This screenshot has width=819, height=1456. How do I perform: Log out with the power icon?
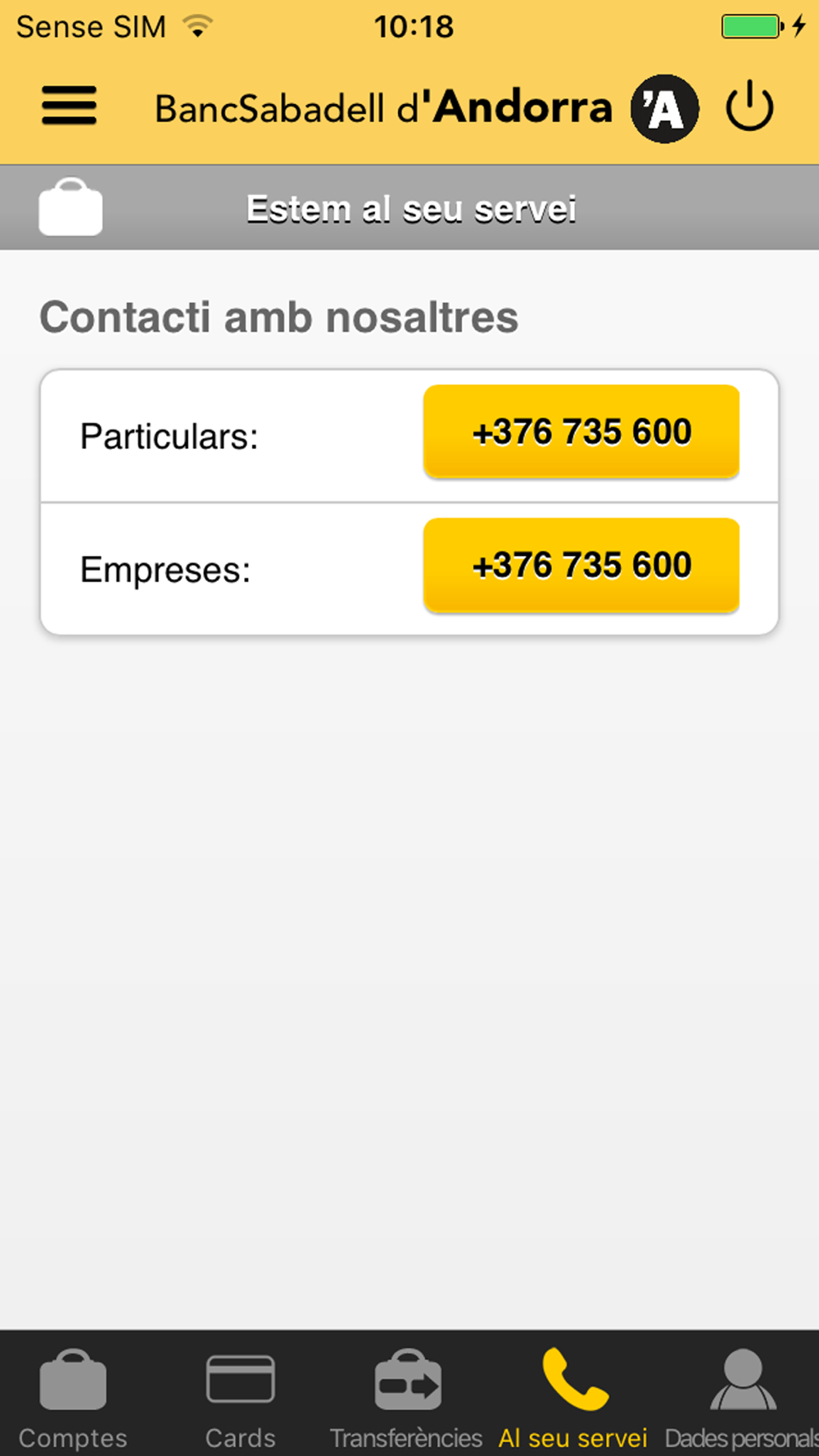(x=749, y=108)
